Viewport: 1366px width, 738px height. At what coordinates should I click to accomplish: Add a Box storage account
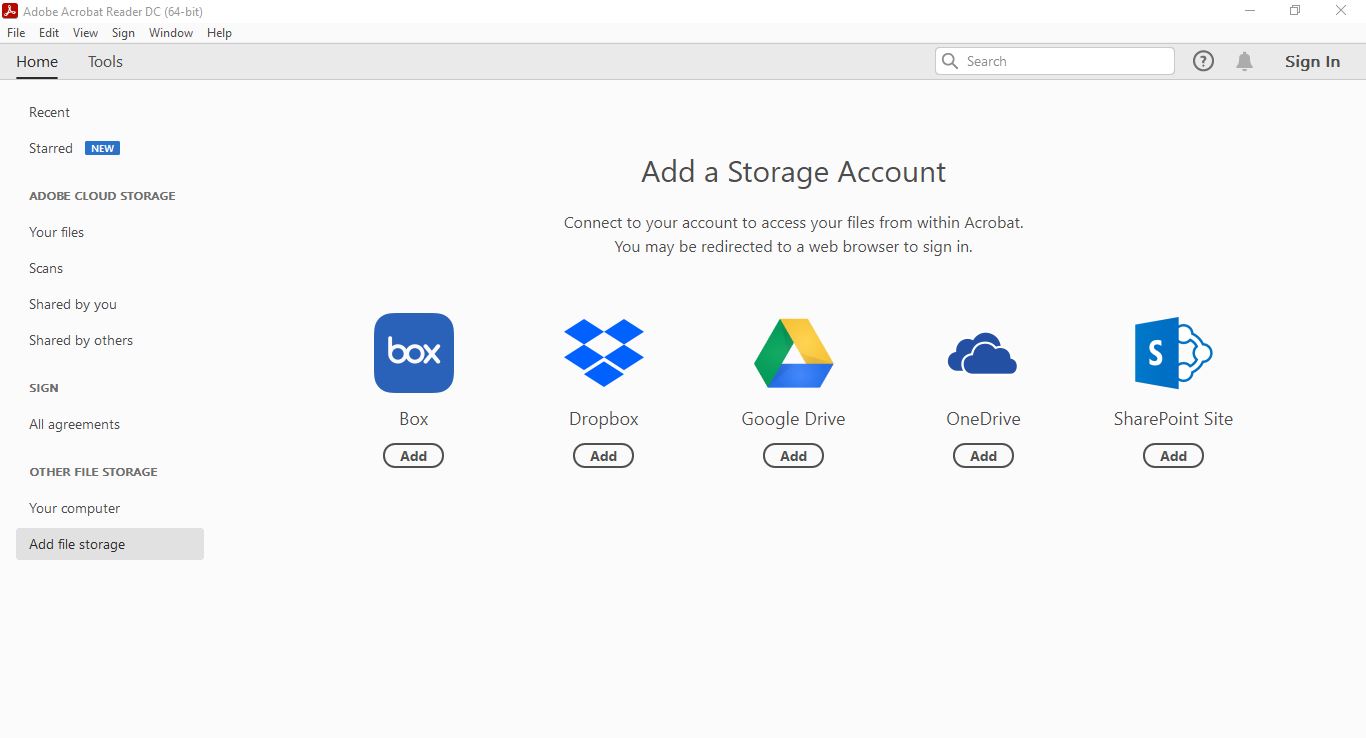coord(414,456)
